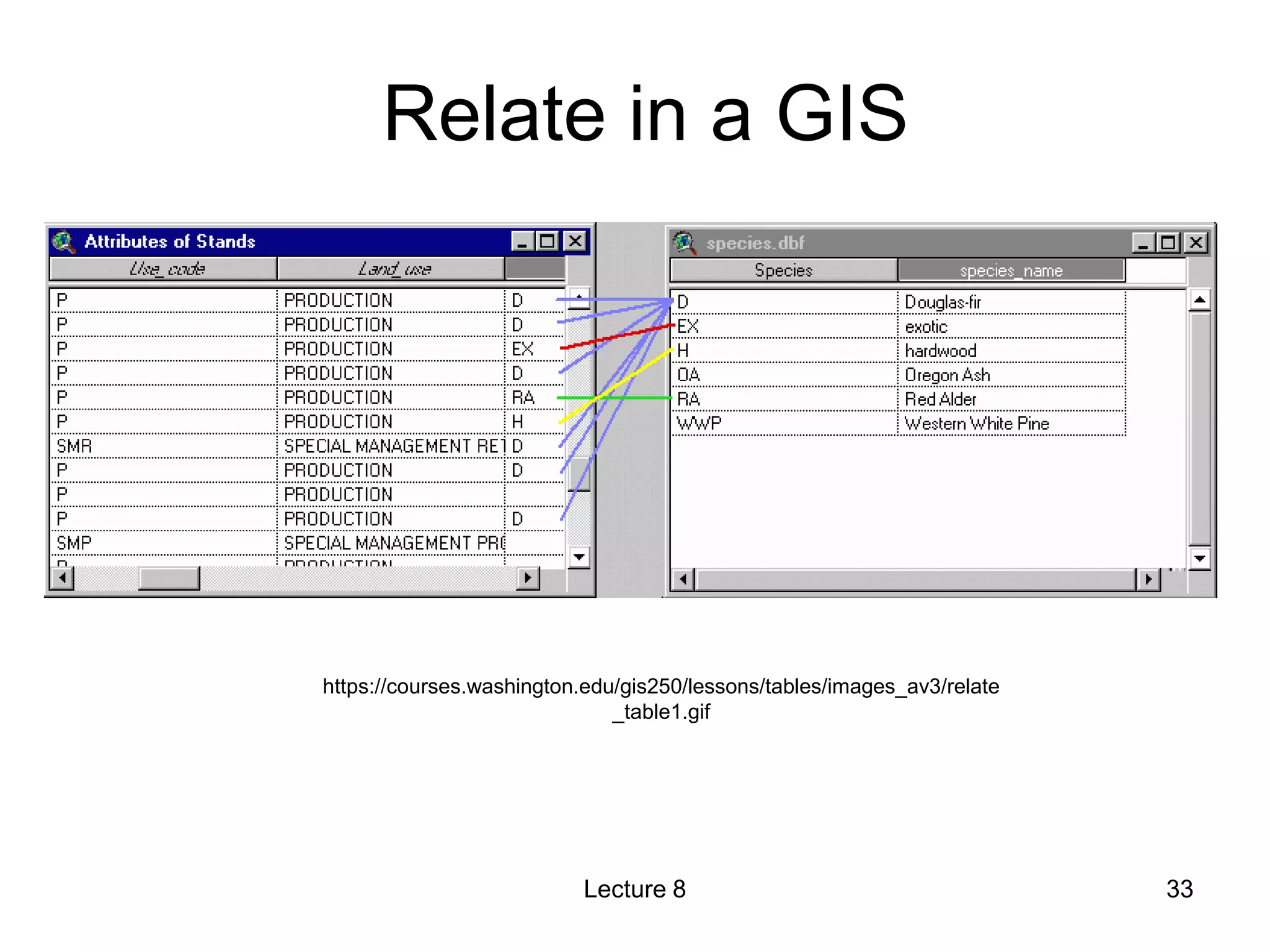Minimize the species.dbf window
The width and height of the screenshot is (1270, 952).
point(1143,243)
